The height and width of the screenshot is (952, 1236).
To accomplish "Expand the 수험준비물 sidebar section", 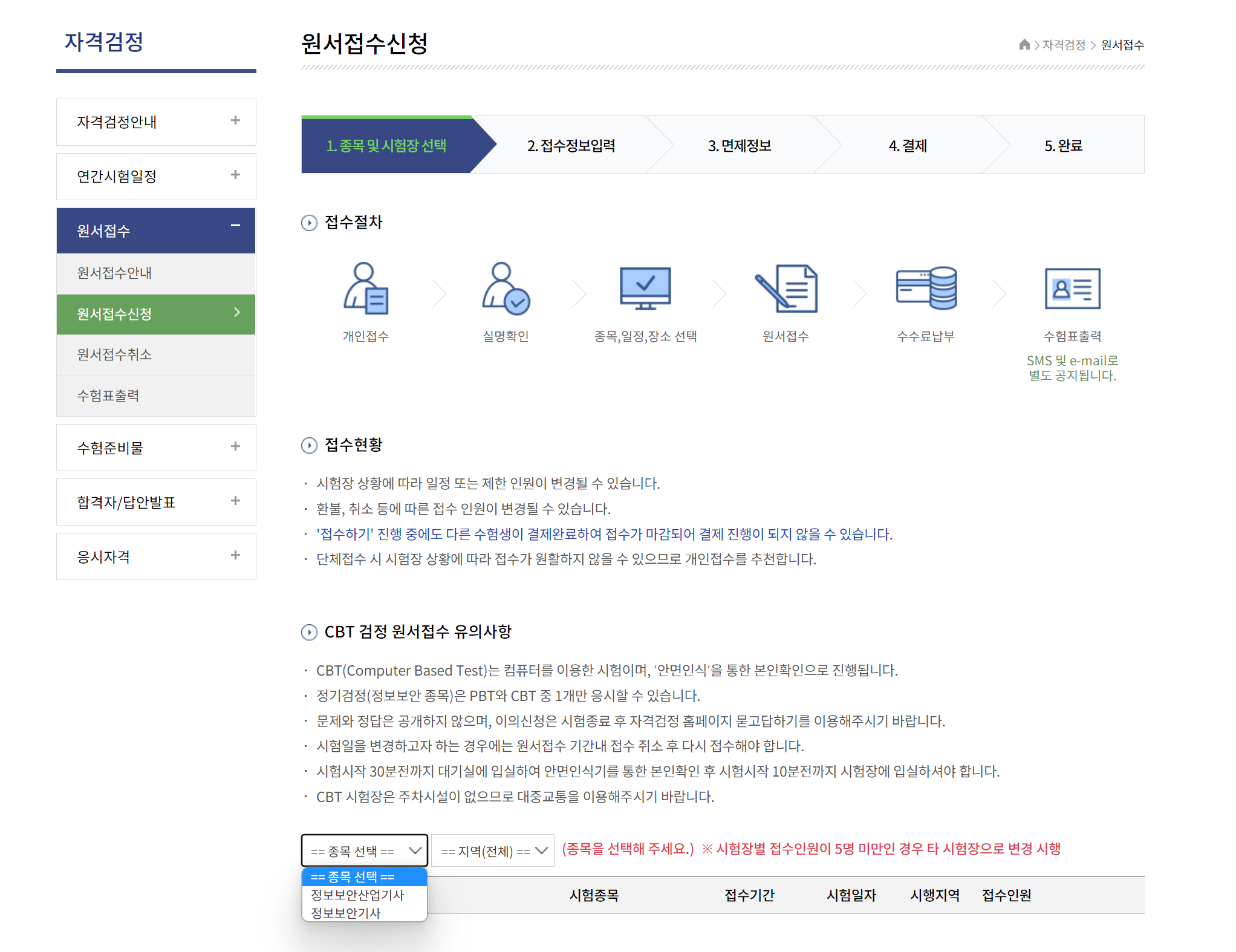I will (235, 447).
